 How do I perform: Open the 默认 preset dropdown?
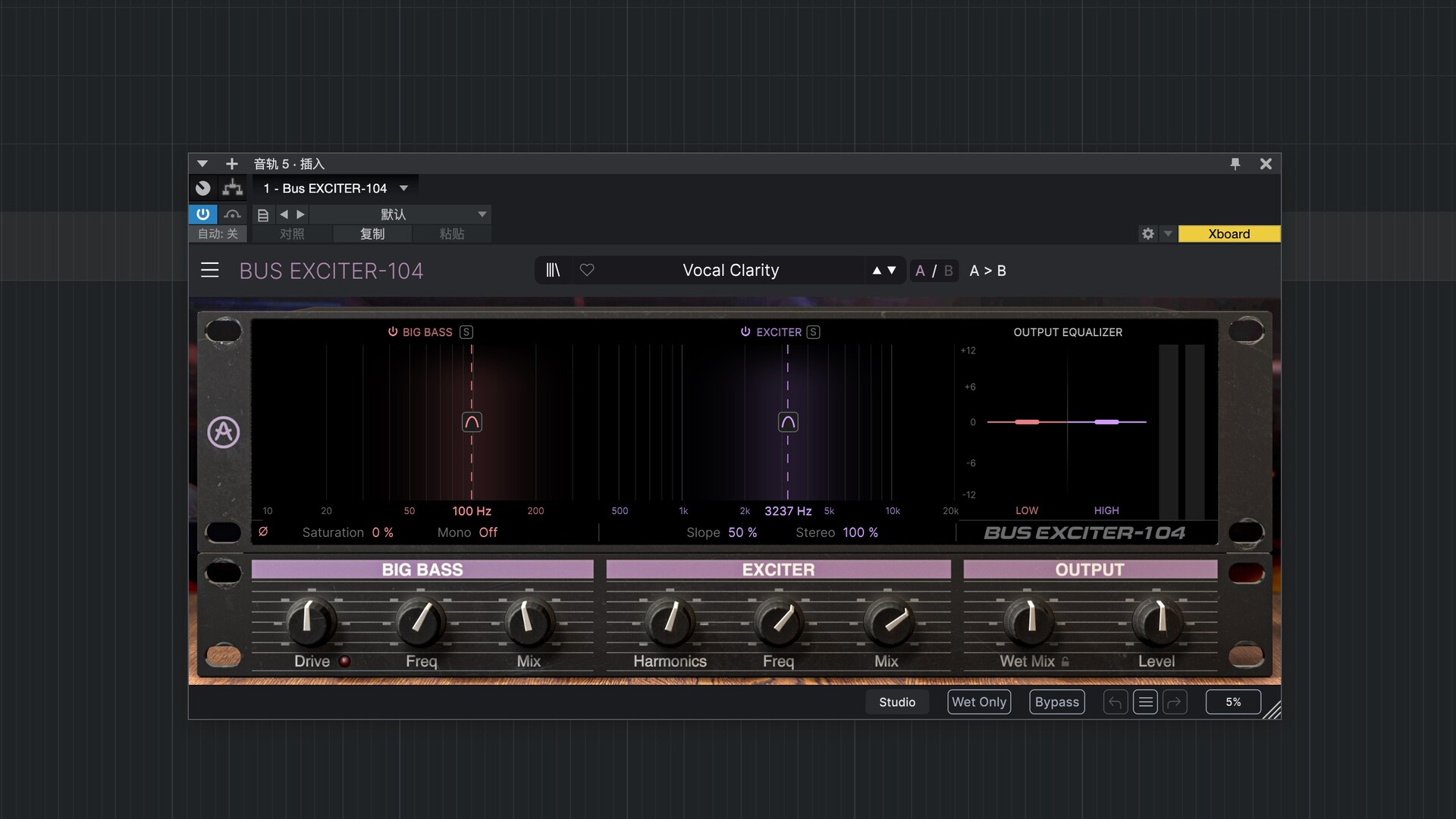click(482, 215)
